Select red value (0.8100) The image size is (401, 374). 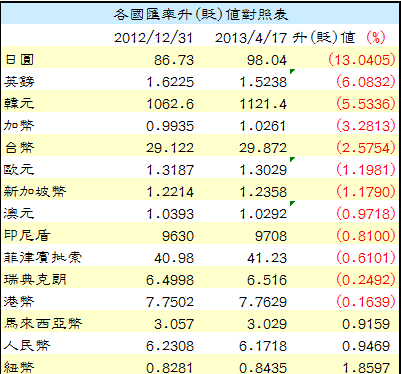366,236
